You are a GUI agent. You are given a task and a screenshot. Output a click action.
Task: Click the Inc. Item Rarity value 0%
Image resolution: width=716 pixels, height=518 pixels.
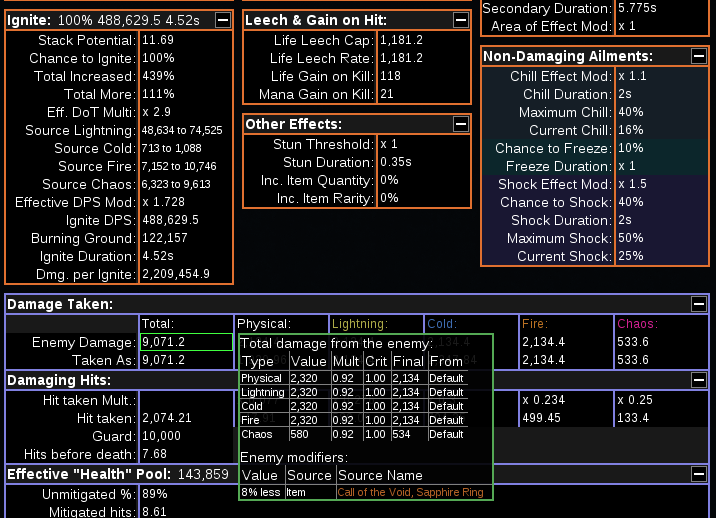(x=389, y=198)
